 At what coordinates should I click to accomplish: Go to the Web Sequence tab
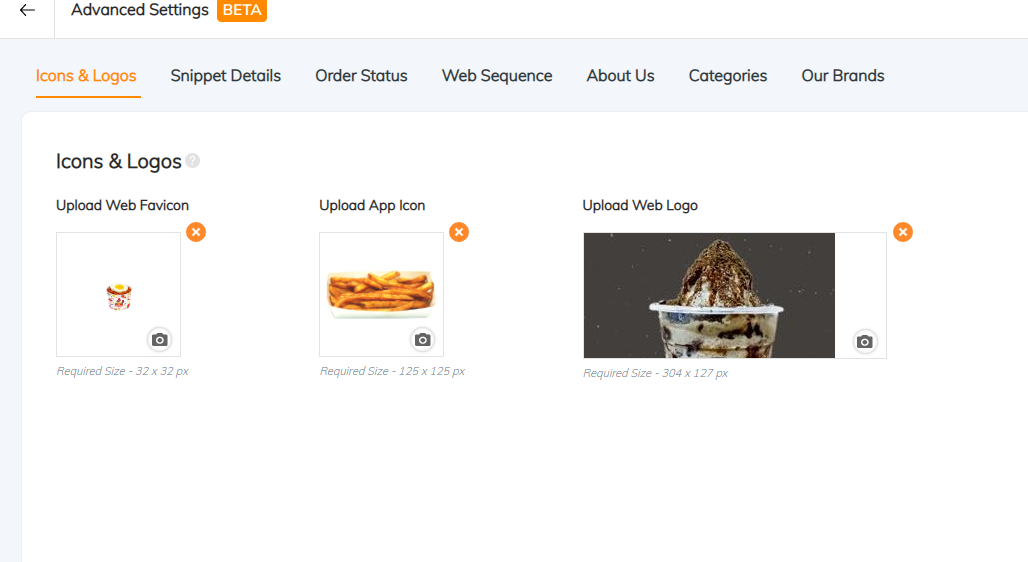pyautogui.click(x=497, y=76)
